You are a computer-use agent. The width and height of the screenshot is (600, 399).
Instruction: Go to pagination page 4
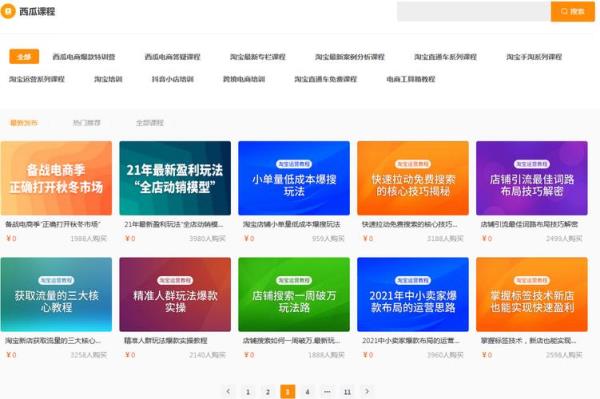tap(307, 392)
